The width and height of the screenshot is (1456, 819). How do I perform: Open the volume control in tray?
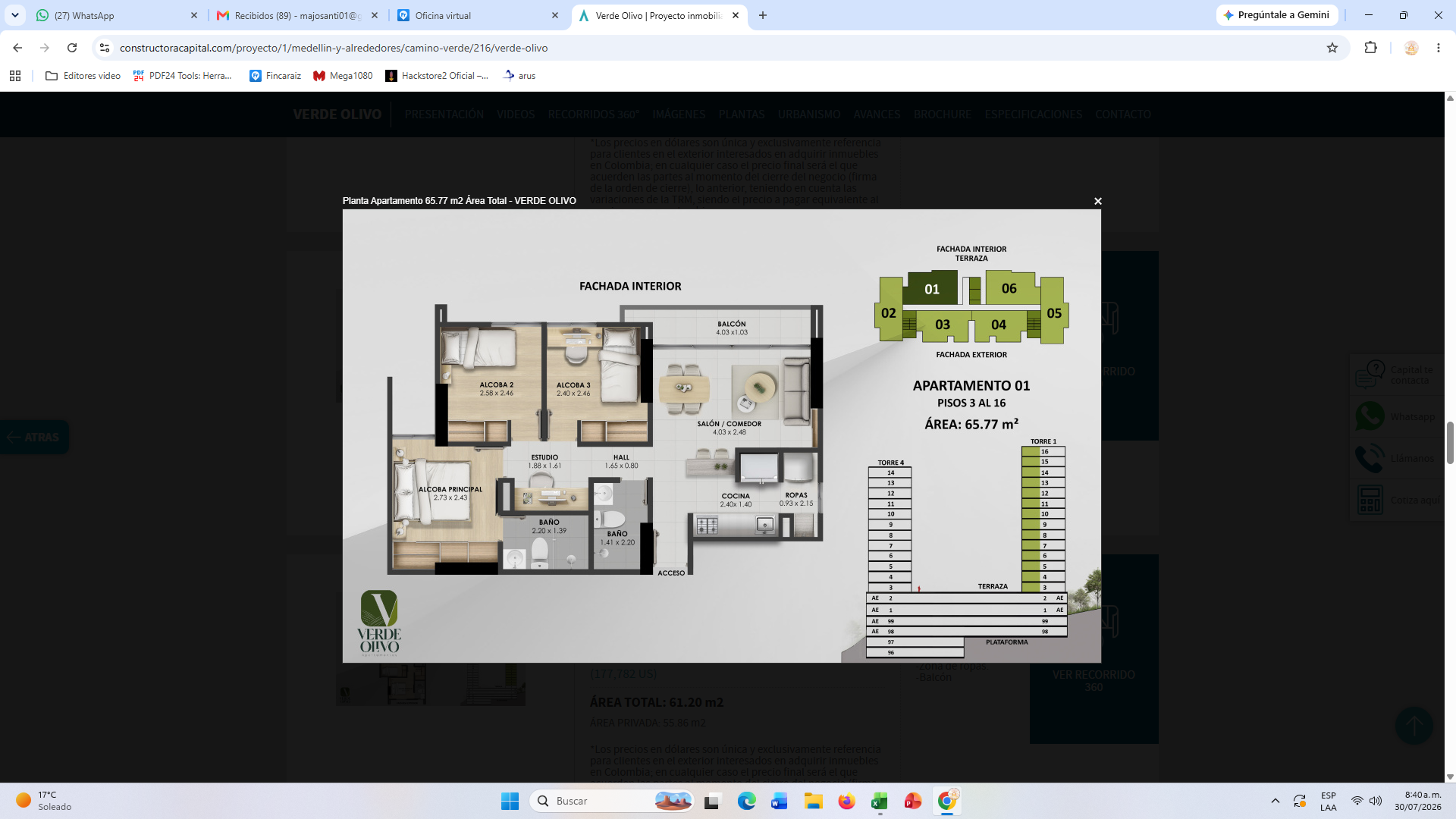(1376, 801)
